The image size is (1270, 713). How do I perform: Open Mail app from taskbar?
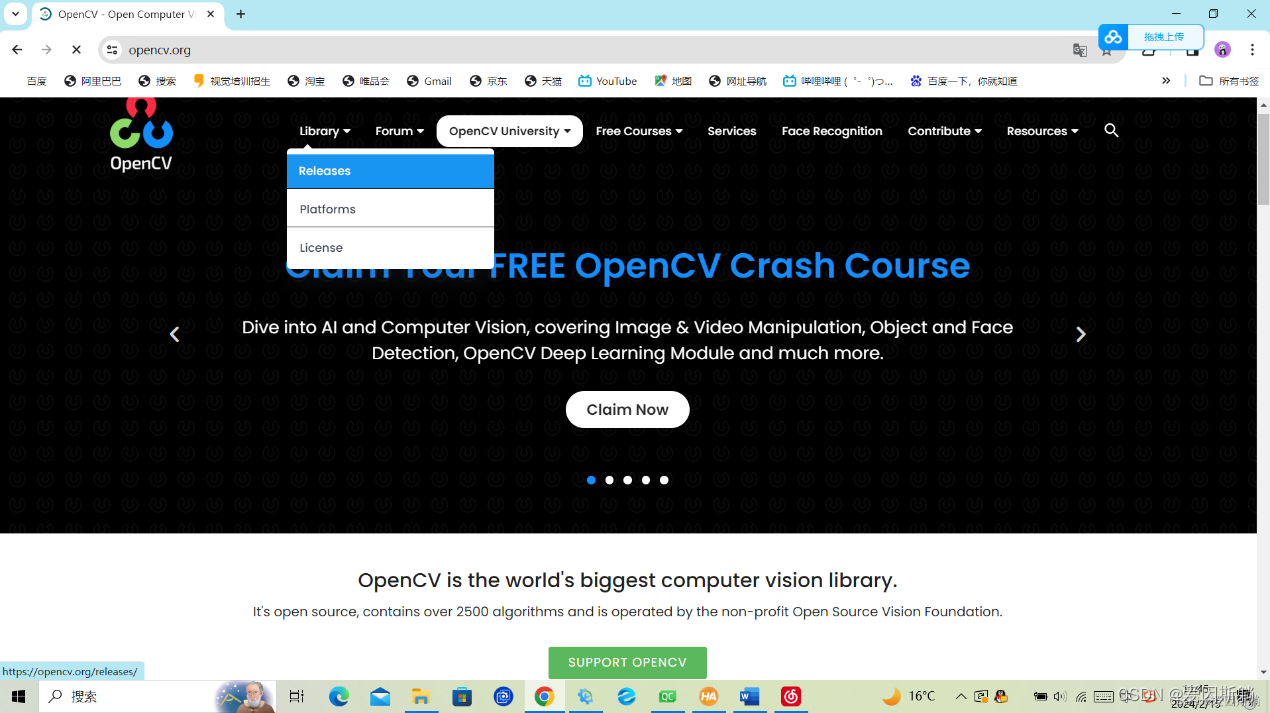pyautogui.click(x=380, y=696)
